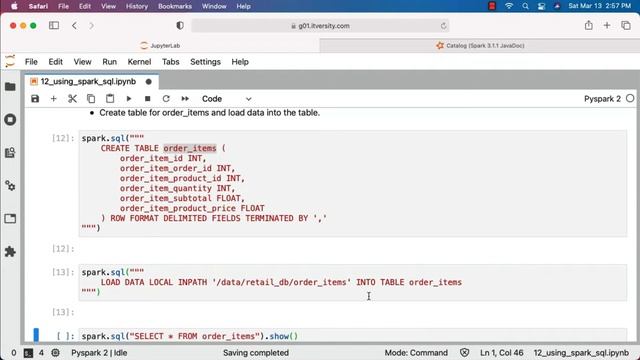Open the Kernel menu

[139, 62]
